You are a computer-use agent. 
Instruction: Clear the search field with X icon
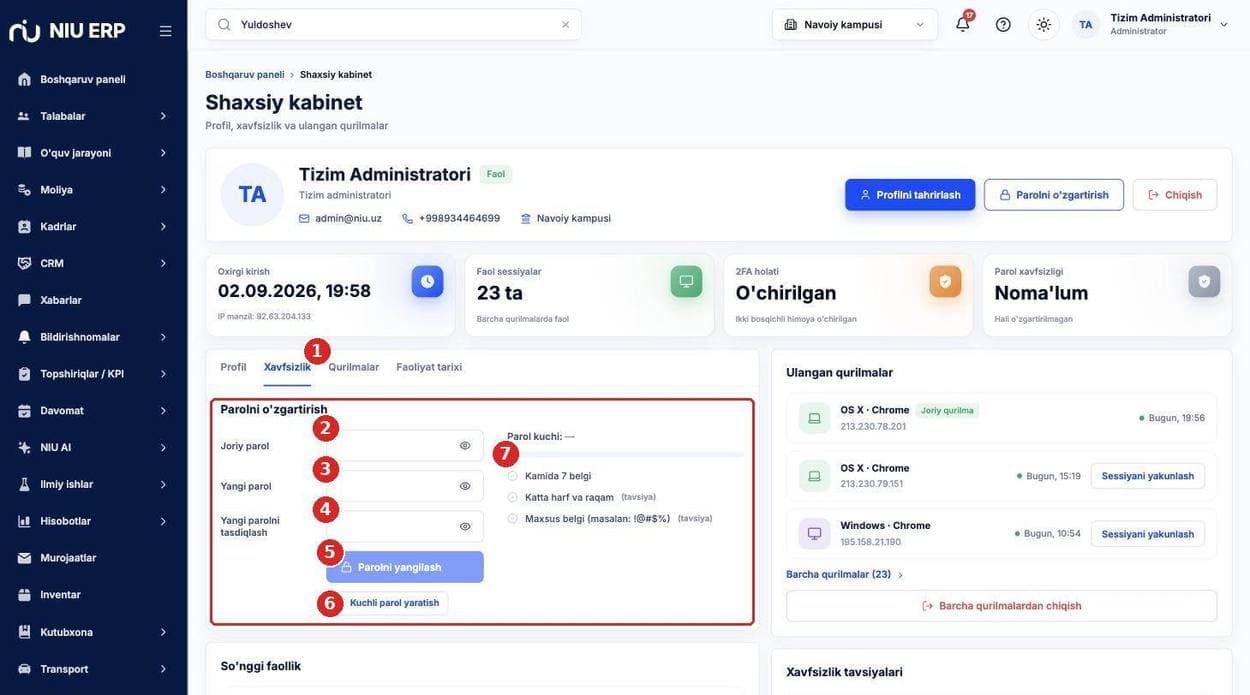[565, 24]
